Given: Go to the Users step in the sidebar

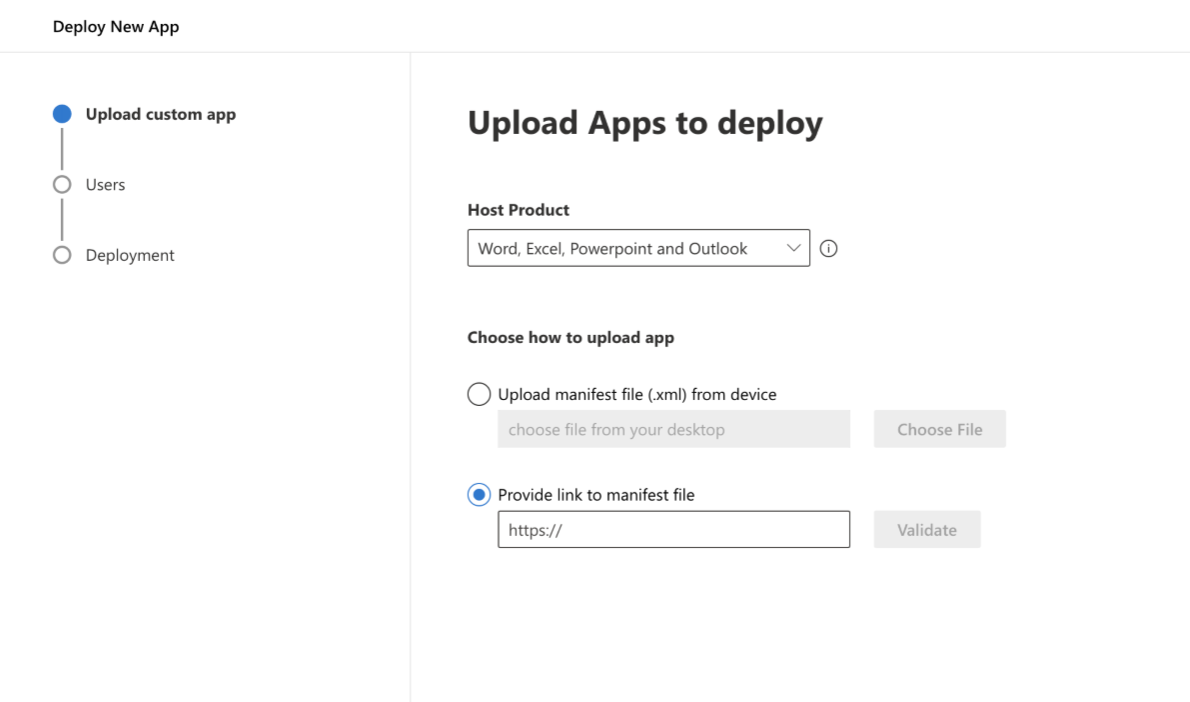Looking at the screenshot, I should [104, 184].
